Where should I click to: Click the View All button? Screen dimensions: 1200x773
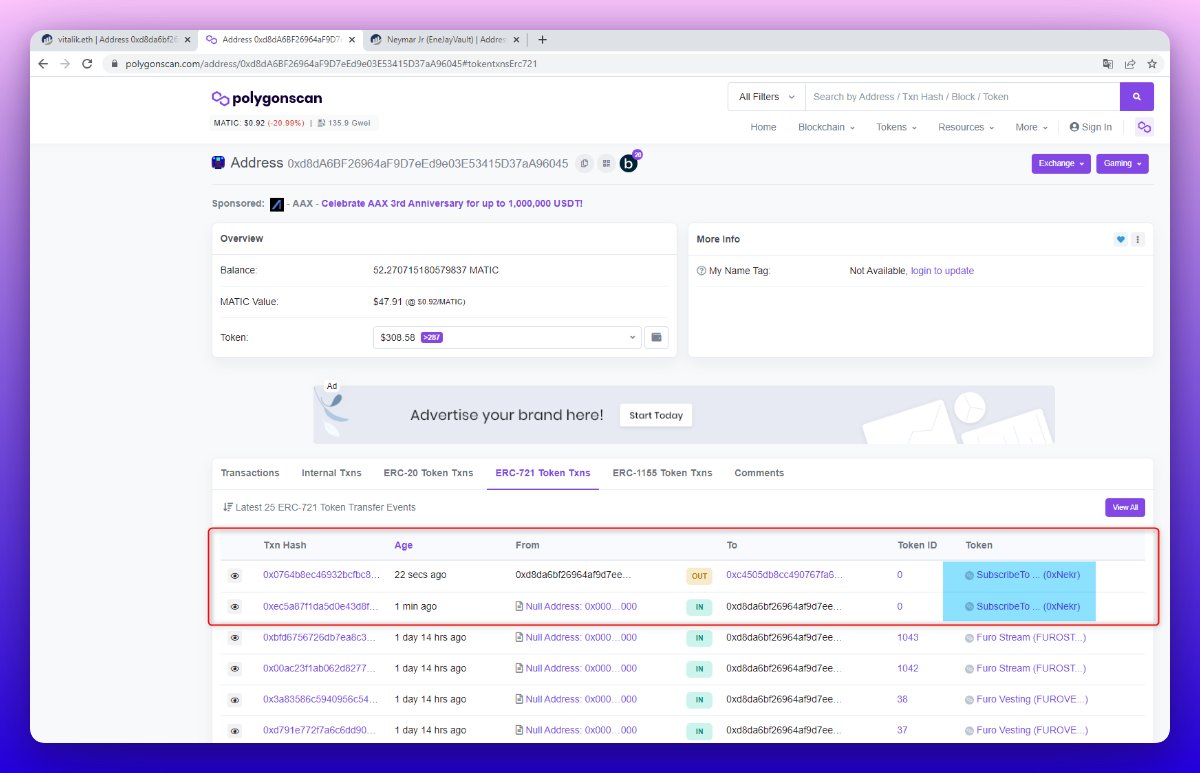coord(1124,507)
